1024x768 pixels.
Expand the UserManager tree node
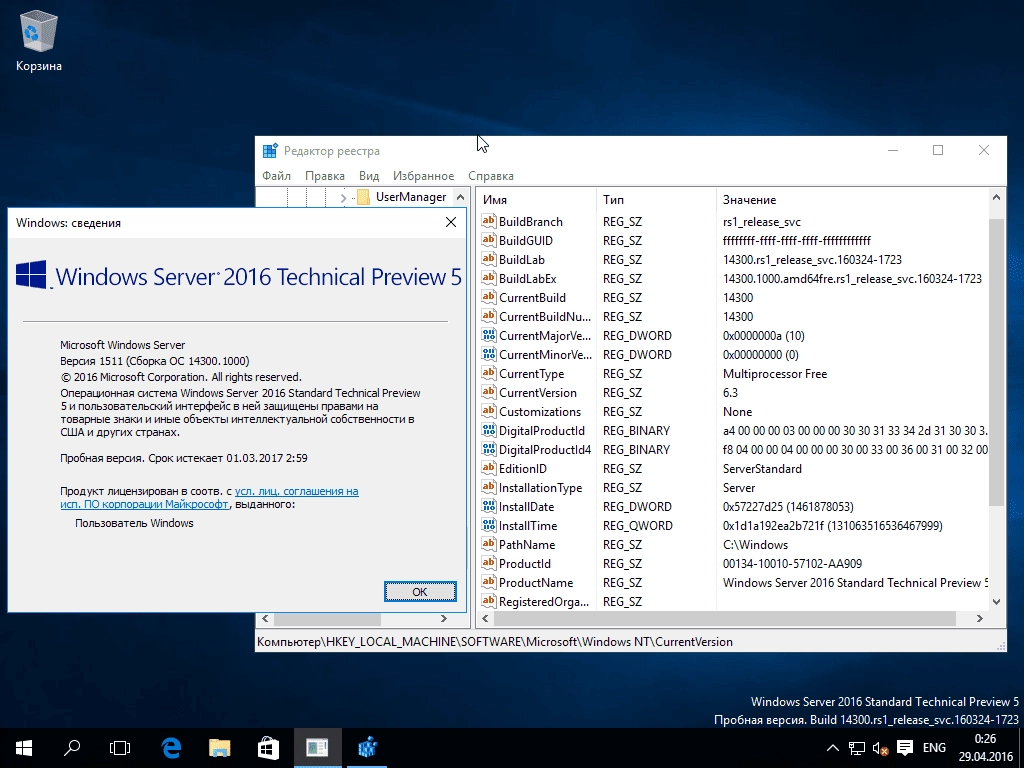click(x=344, y=197)
